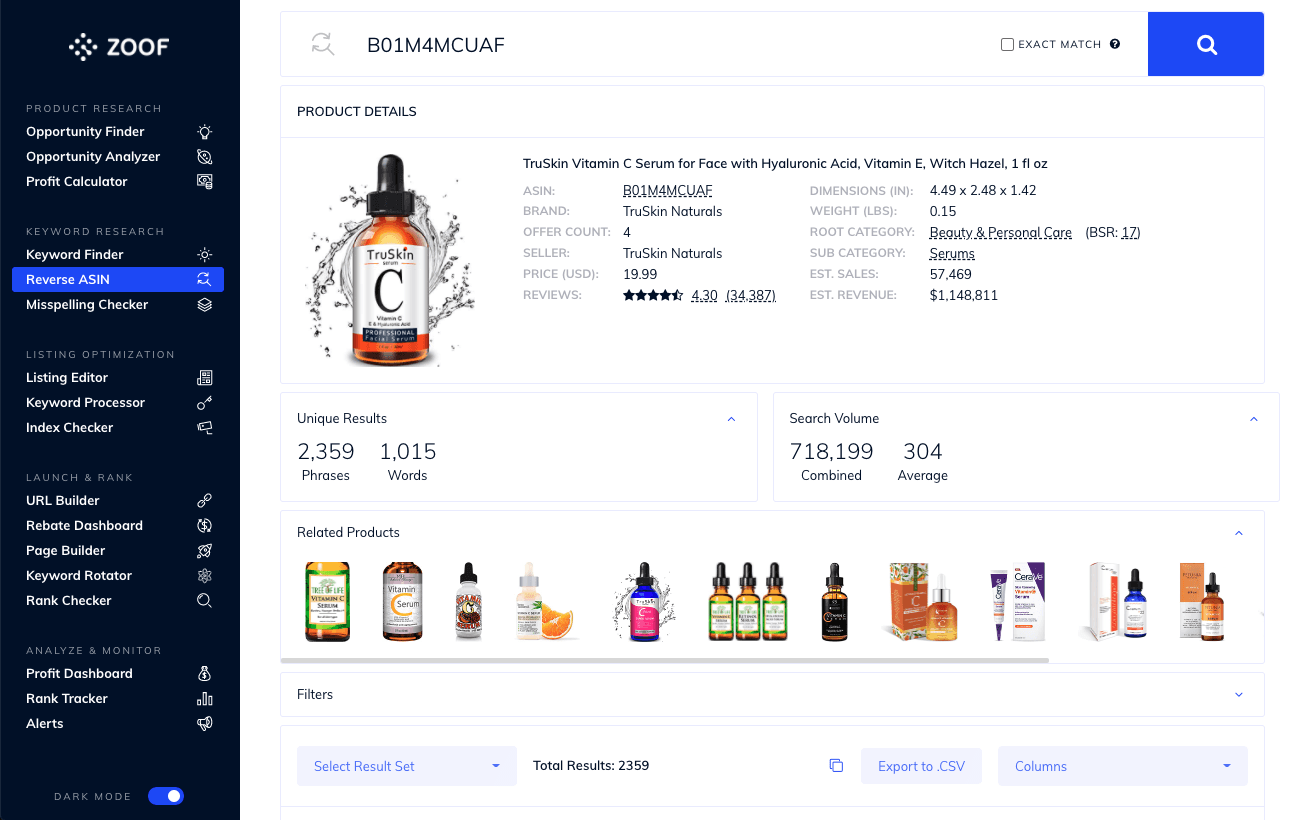The height and width of the screenshot is (820, 1300).
Task: Click the blue magnifier search button
Action: [1206, 44]
